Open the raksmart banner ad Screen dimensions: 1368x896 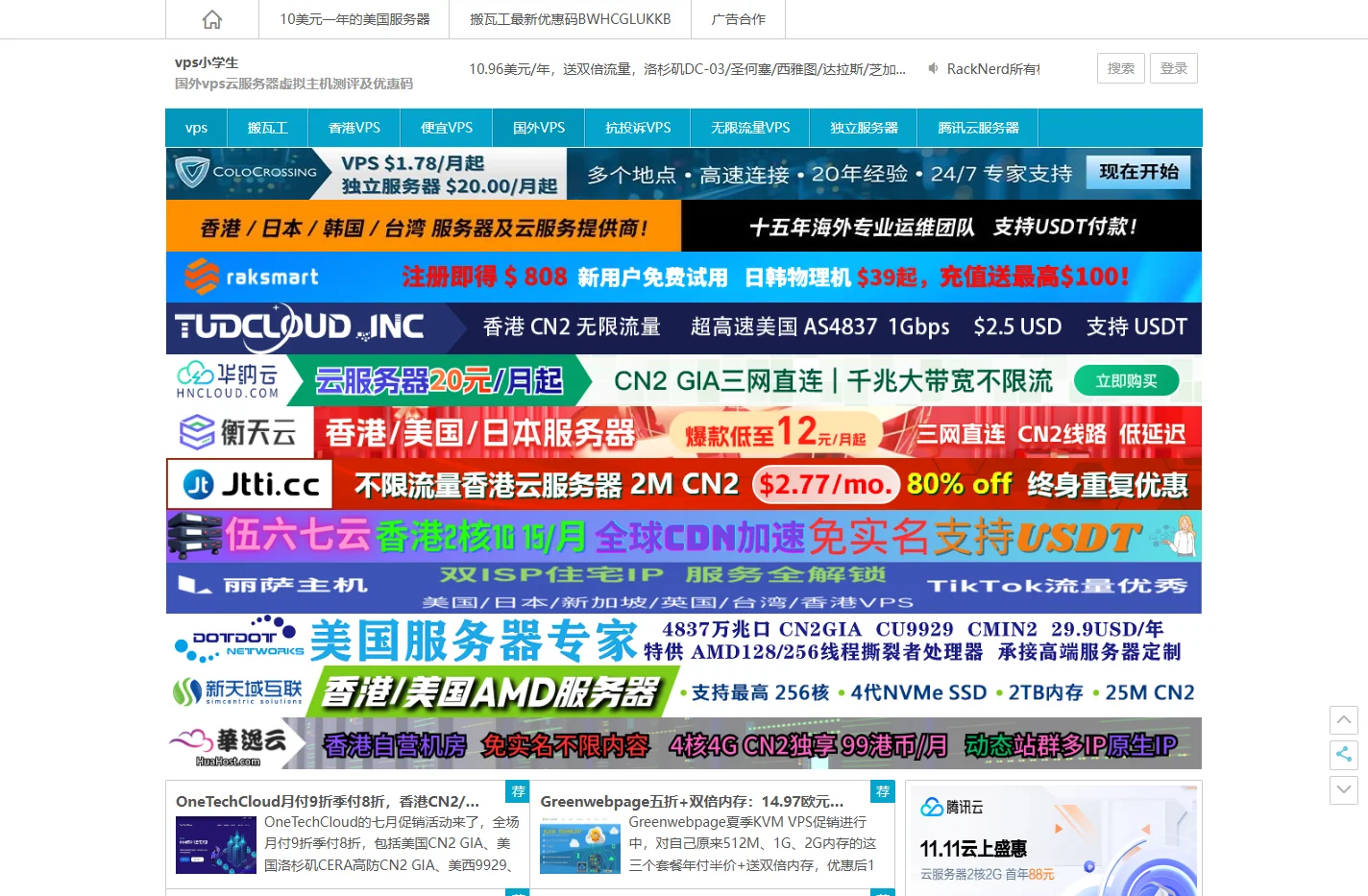point(684,278)
